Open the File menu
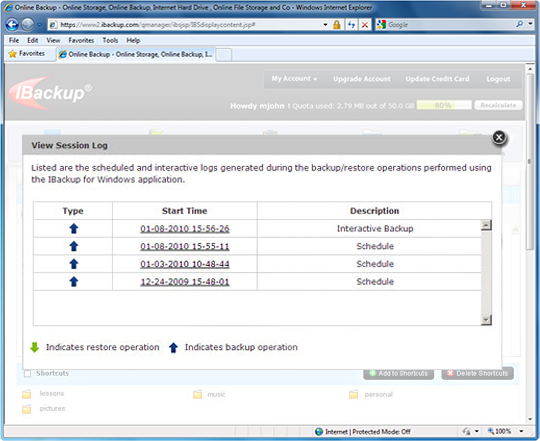 tap(14, 41)
